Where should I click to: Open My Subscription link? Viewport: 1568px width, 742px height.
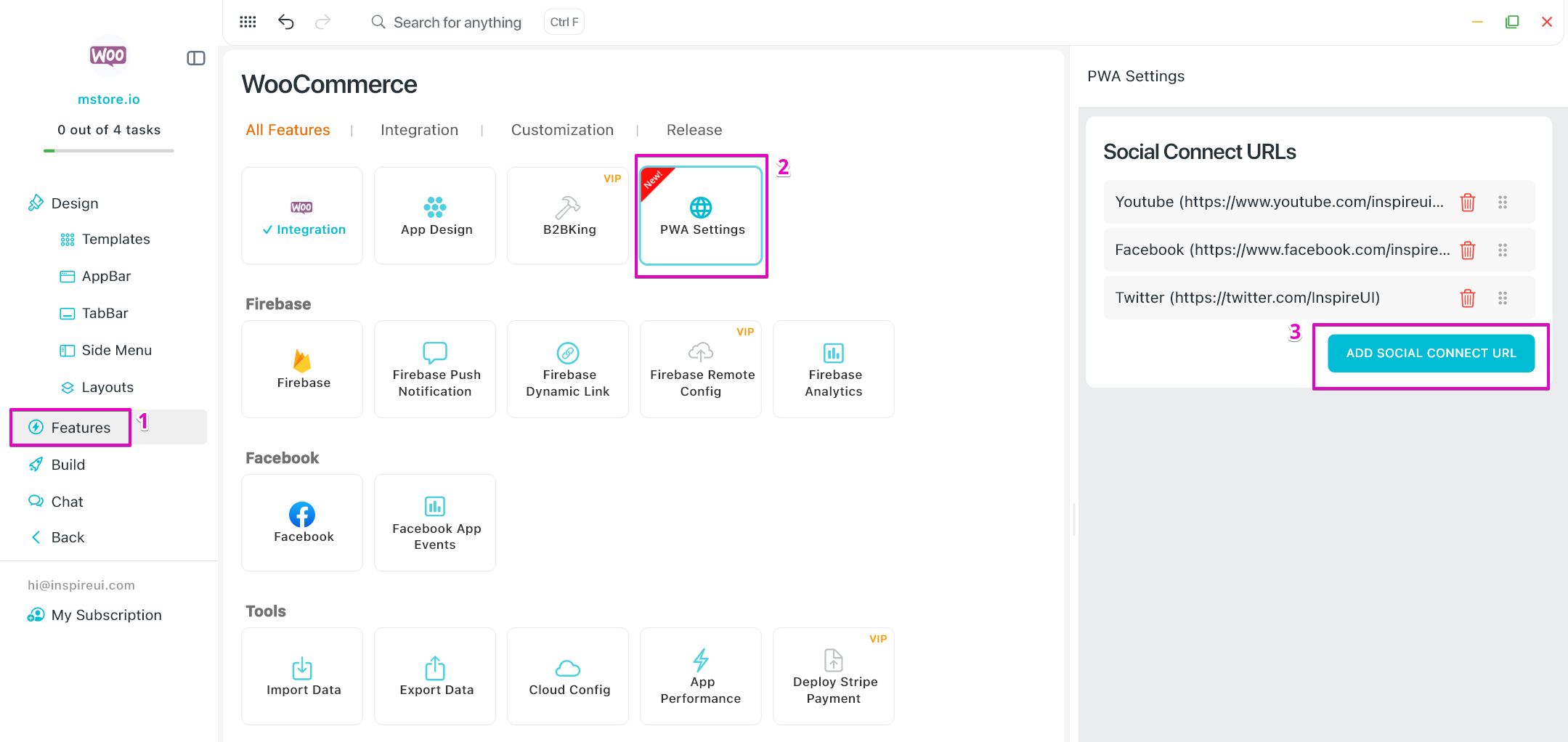[x=106, y=615]
